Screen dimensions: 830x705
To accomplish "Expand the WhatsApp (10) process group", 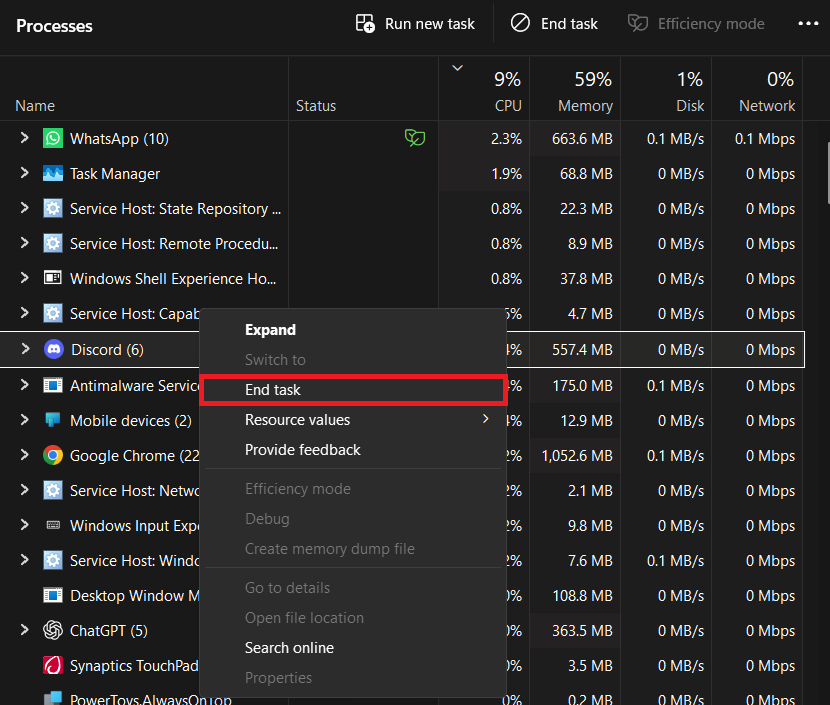I will coord(24,138).
